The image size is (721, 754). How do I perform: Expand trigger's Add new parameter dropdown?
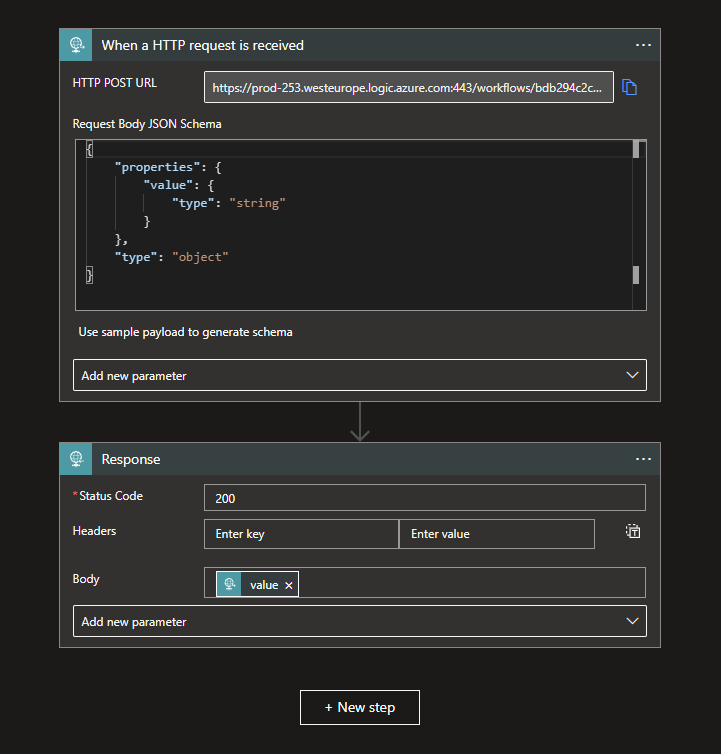(x=359, y=375)
